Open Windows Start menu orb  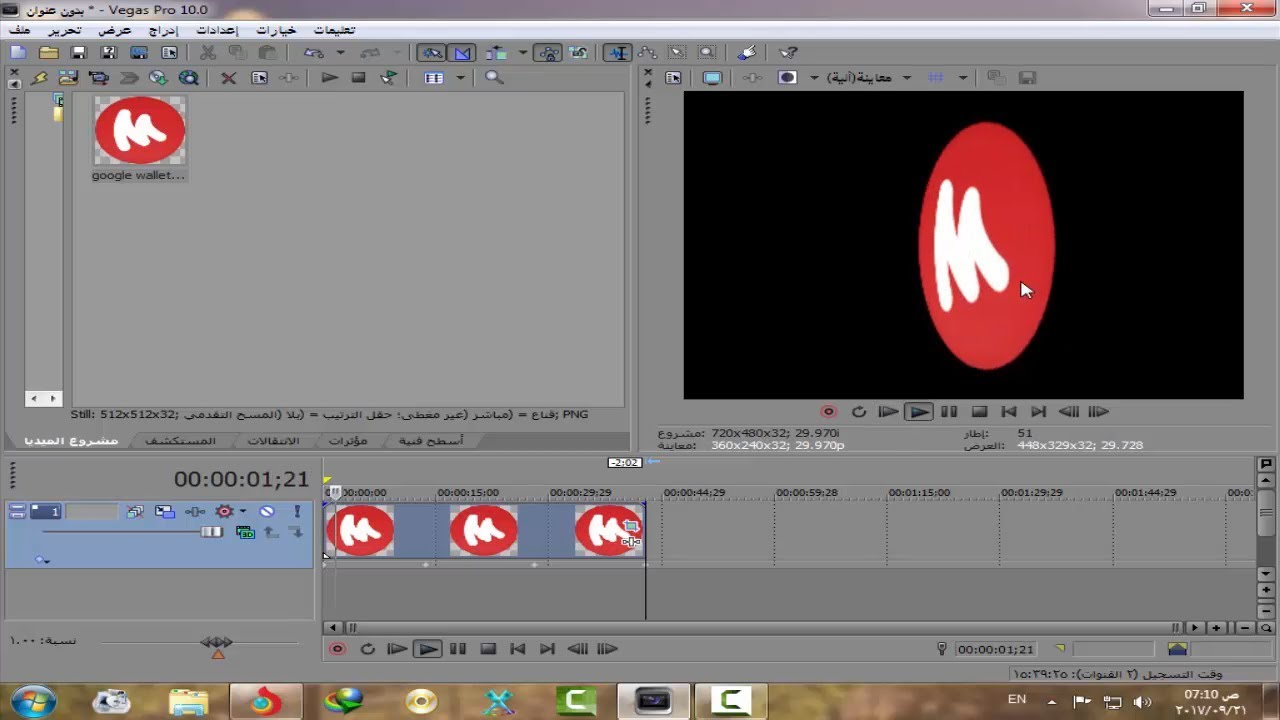(x=33, y=700)
